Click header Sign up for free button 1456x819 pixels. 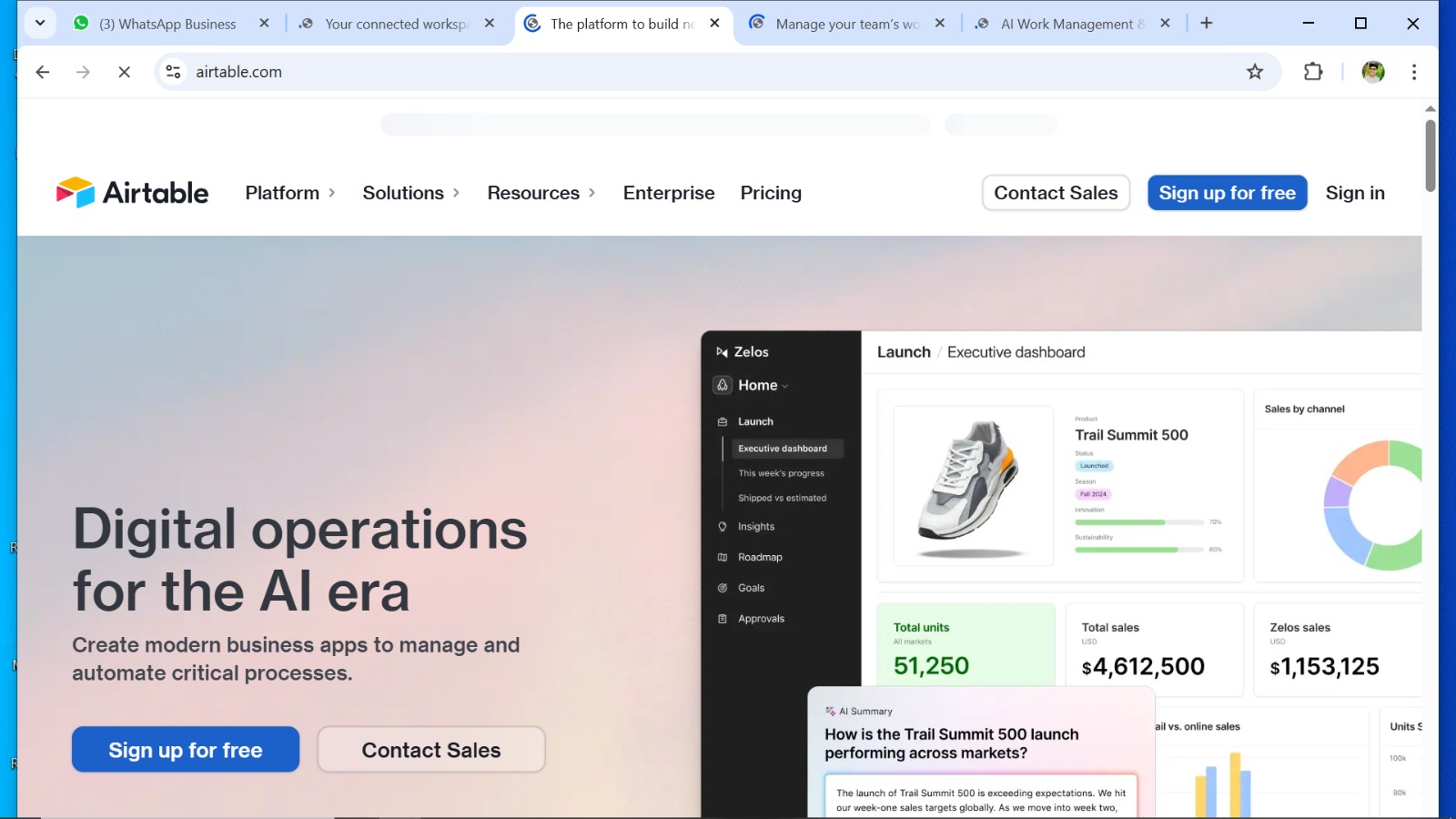(x=1227, y=193)
